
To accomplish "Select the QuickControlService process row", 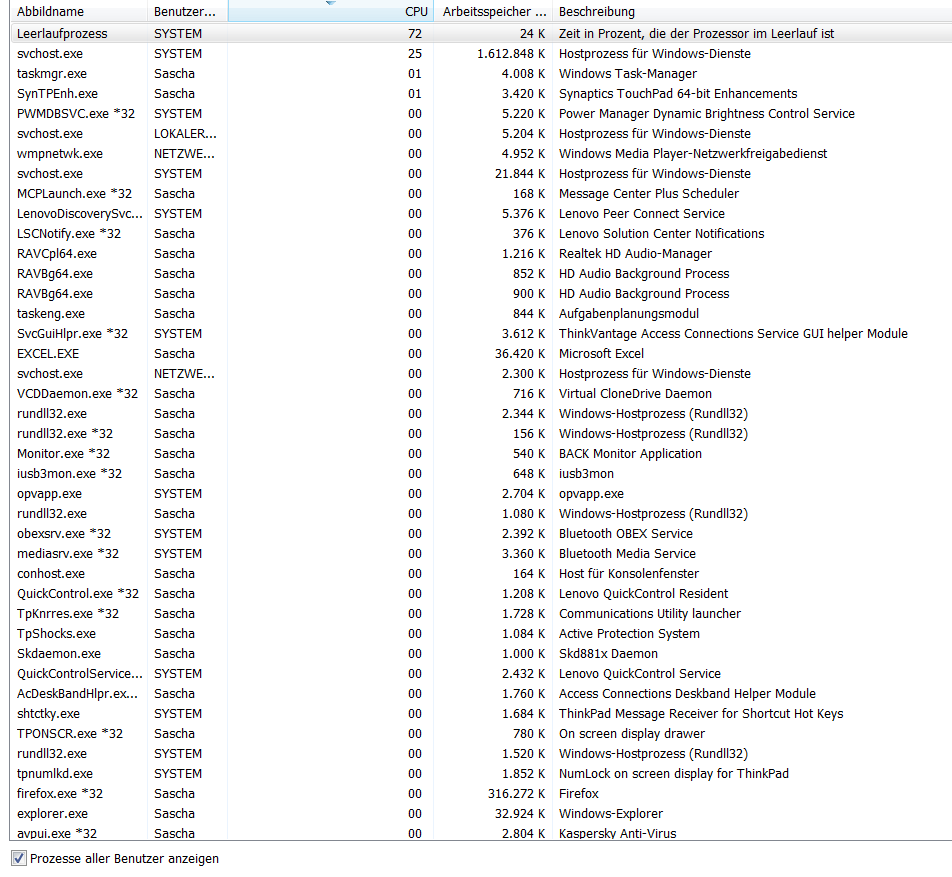I will pyautogui.click(x=481, y=674).
